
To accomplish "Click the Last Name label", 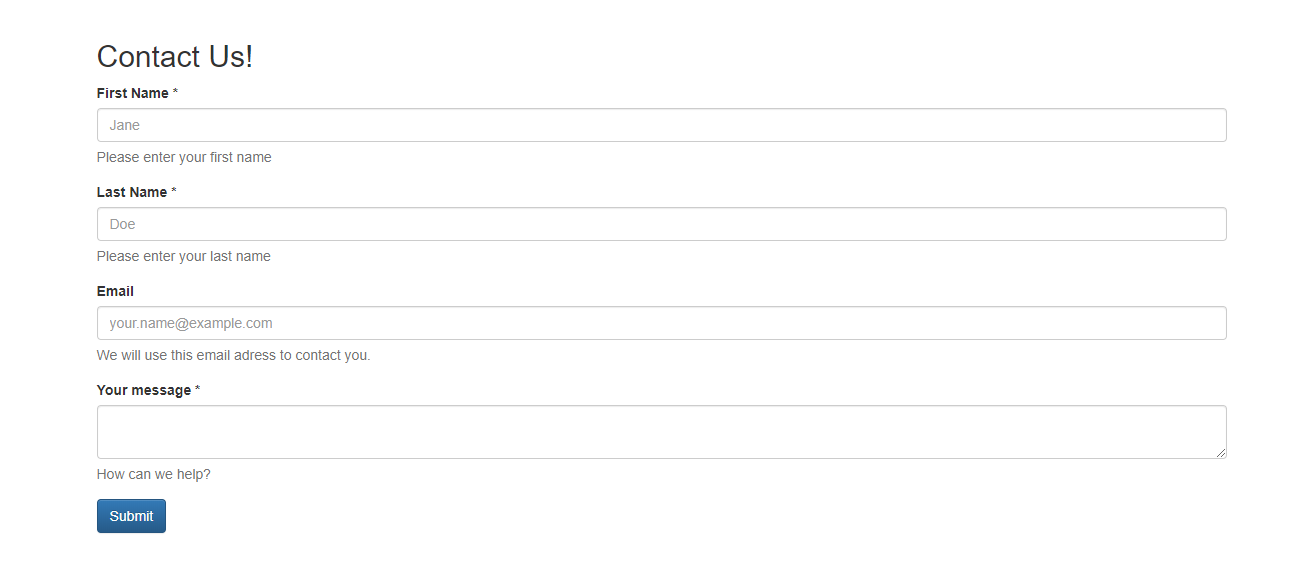I will [x=132, y=192].
